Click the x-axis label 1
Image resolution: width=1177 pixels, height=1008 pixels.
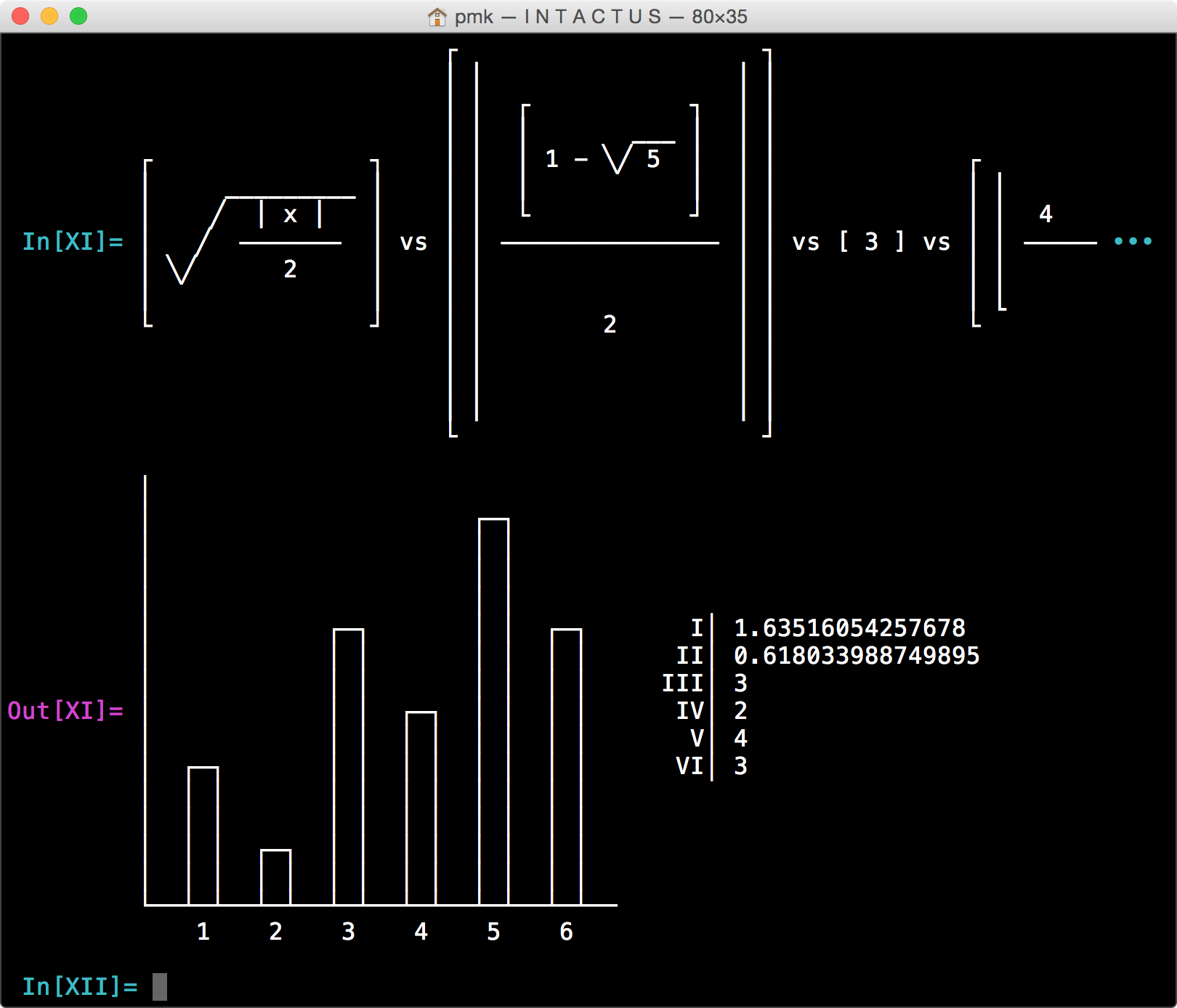pyautogui.click(x=203, y=931)
